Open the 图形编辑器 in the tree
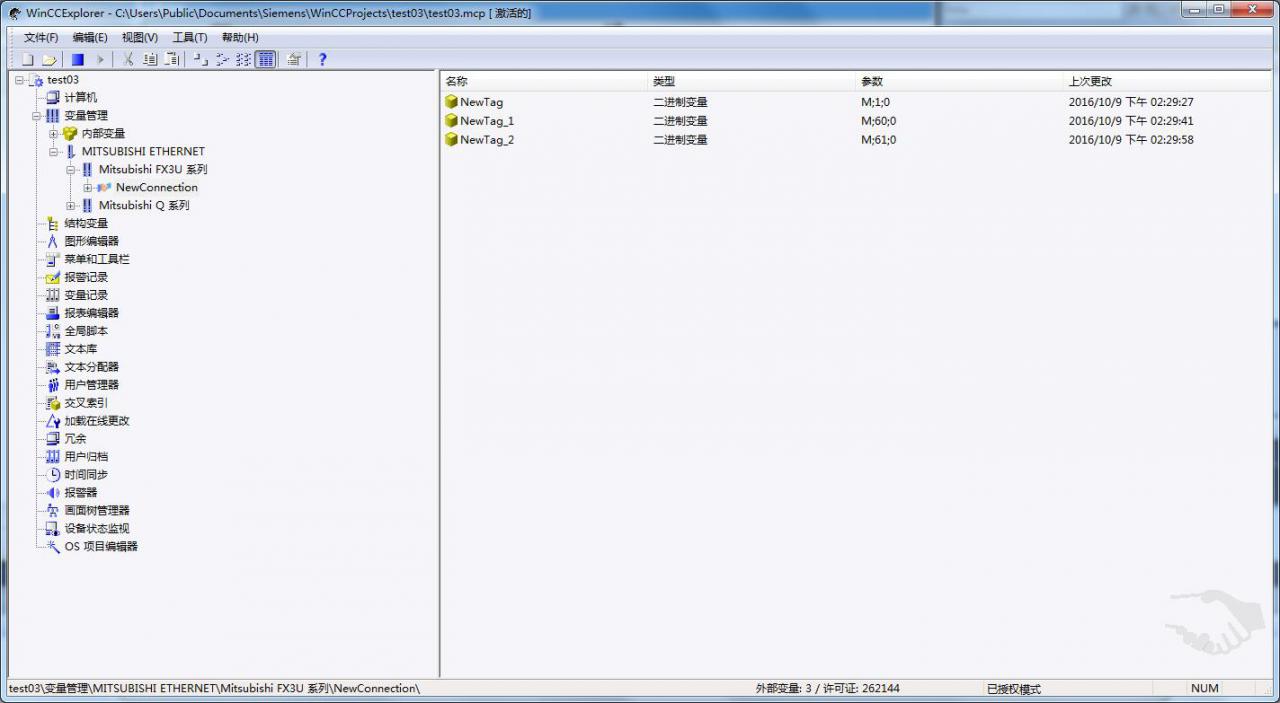Image resolution: width=1280 pixels, height=703 pixels. click(94, 240)
